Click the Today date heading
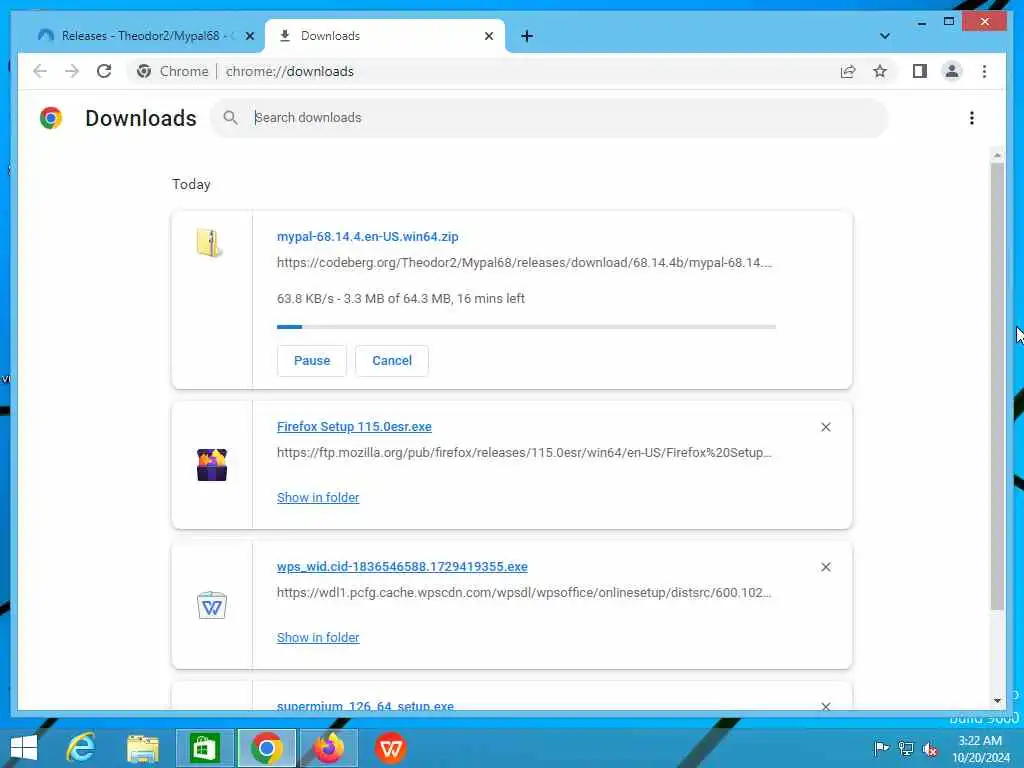 click(191, 184)
